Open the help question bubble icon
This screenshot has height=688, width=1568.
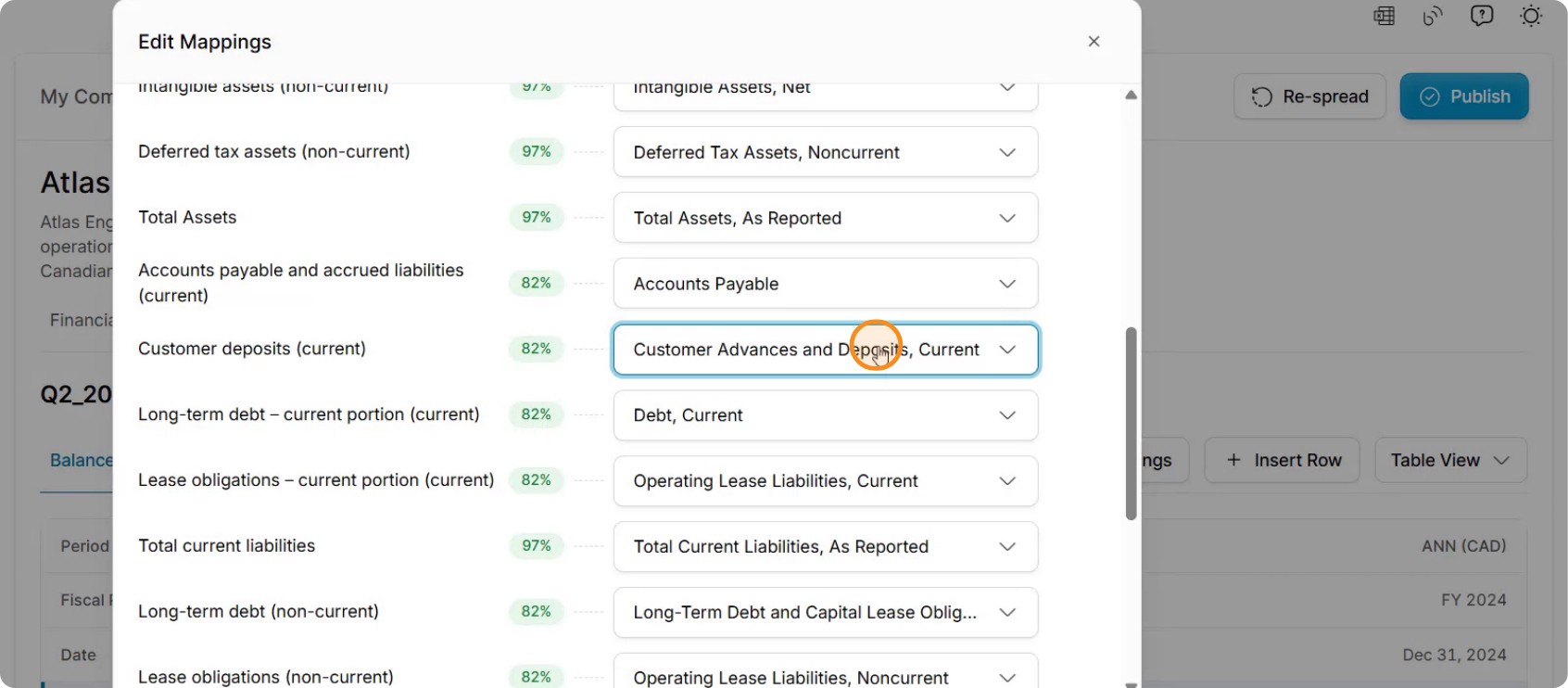(1482, 16)
